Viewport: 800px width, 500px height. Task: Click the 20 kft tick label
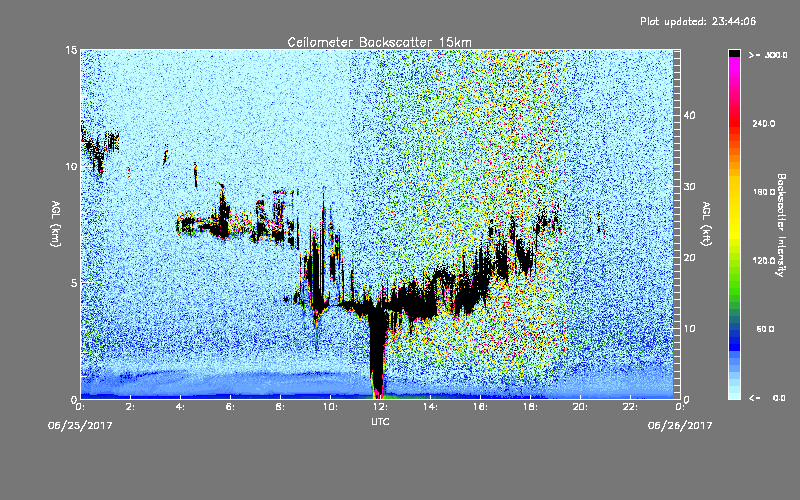coord(689,258)
